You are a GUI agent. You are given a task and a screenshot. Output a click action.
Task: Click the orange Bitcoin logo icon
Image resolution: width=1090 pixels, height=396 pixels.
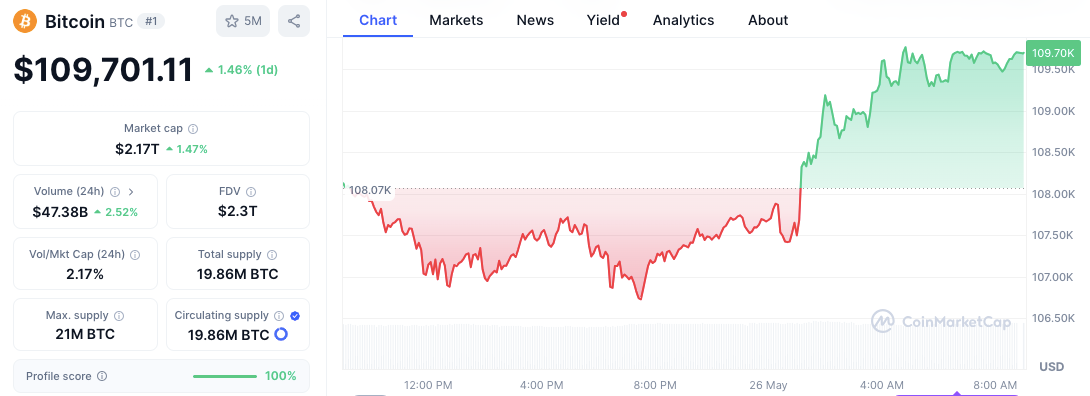pyautogui.click(x=25, y=21)
